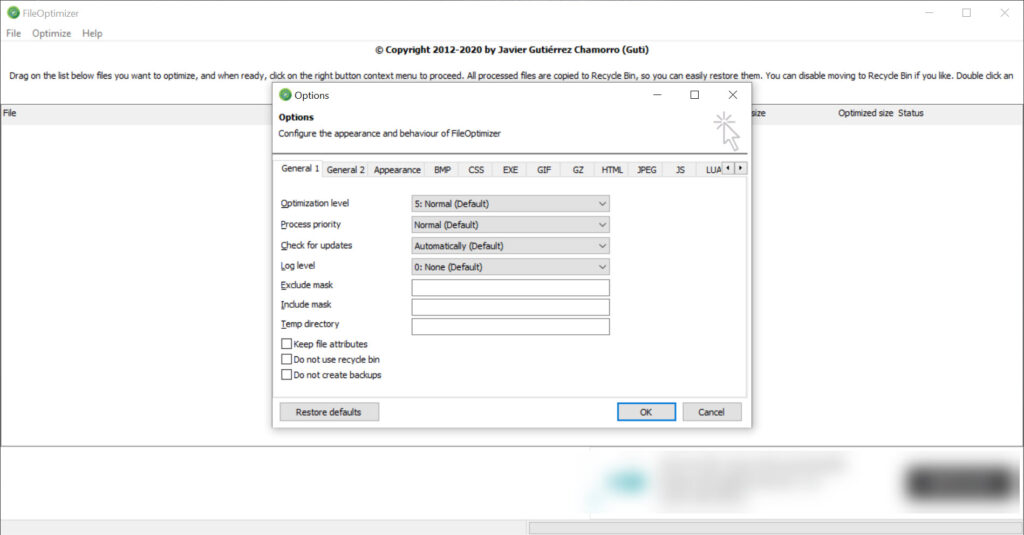Click the Optimized size column header
The width and height of the screenshot is (1024, 535).
pyautogui.click(x=865, y=113)
